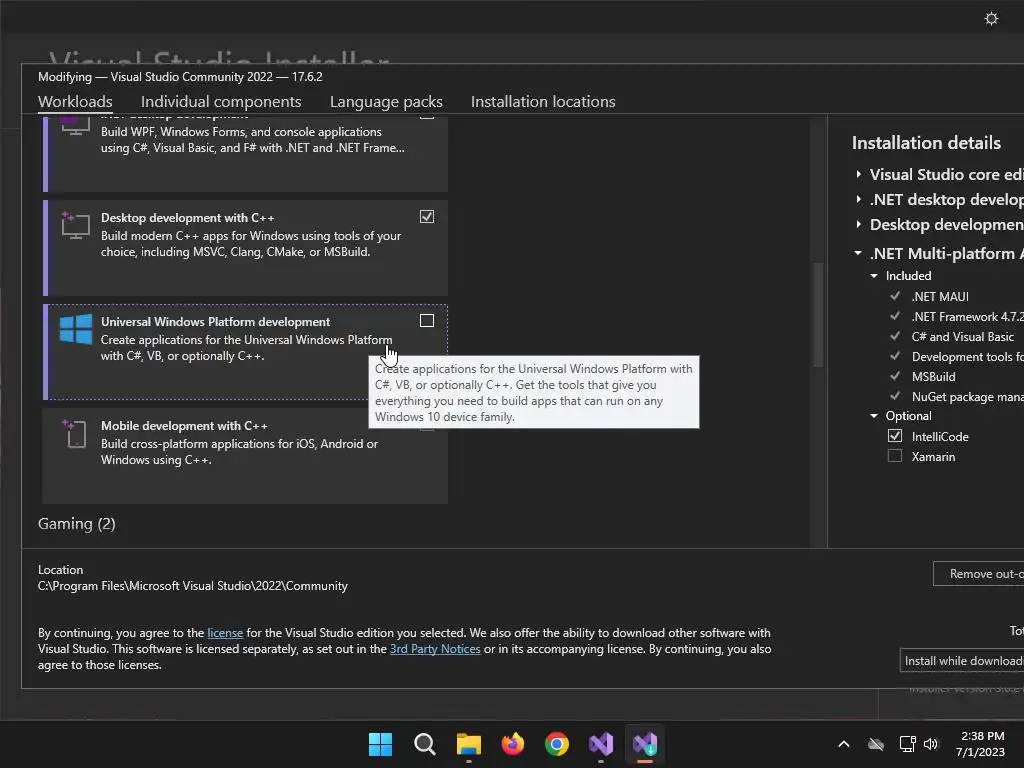This screenshot has height=768, width=1024.
Task: Open network settings tray icon
Action: point(907,744)
